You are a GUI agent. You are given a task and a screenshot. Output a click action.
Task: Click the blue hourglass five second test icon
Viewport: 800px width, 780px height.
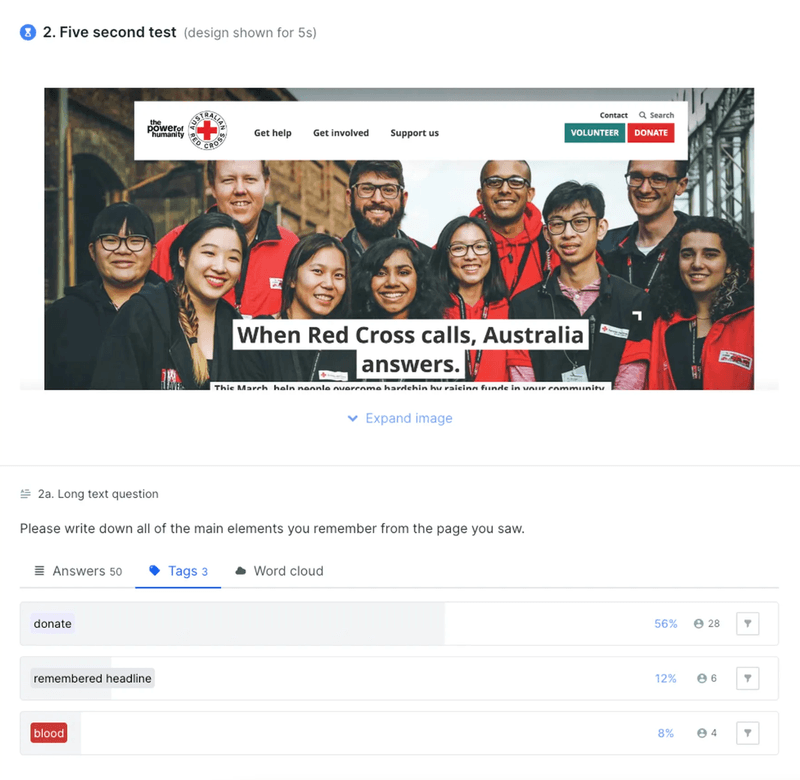pyautogui.click(x=28, y=32)
